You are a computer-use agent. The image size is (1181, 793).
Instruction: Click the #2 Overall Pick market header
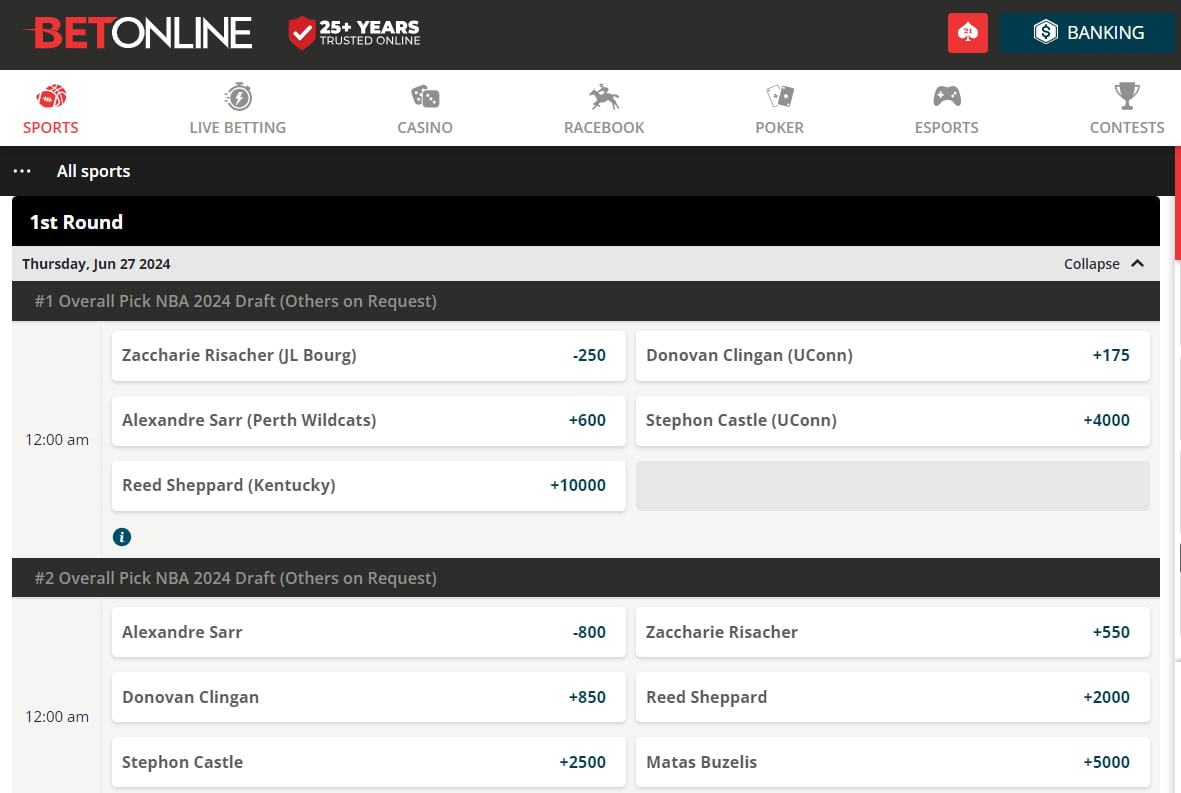tap(586, 578)
